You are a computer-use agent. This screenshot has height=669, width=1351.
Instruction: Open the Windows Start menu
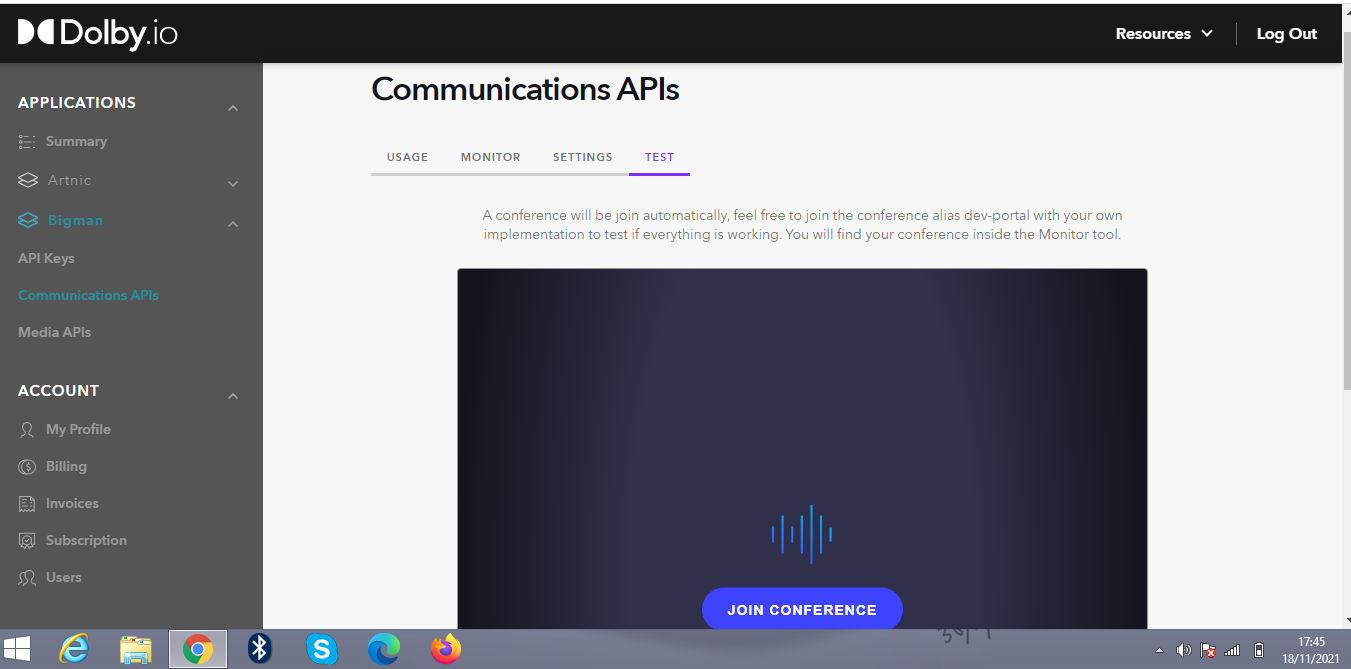[x=17, y=649]
